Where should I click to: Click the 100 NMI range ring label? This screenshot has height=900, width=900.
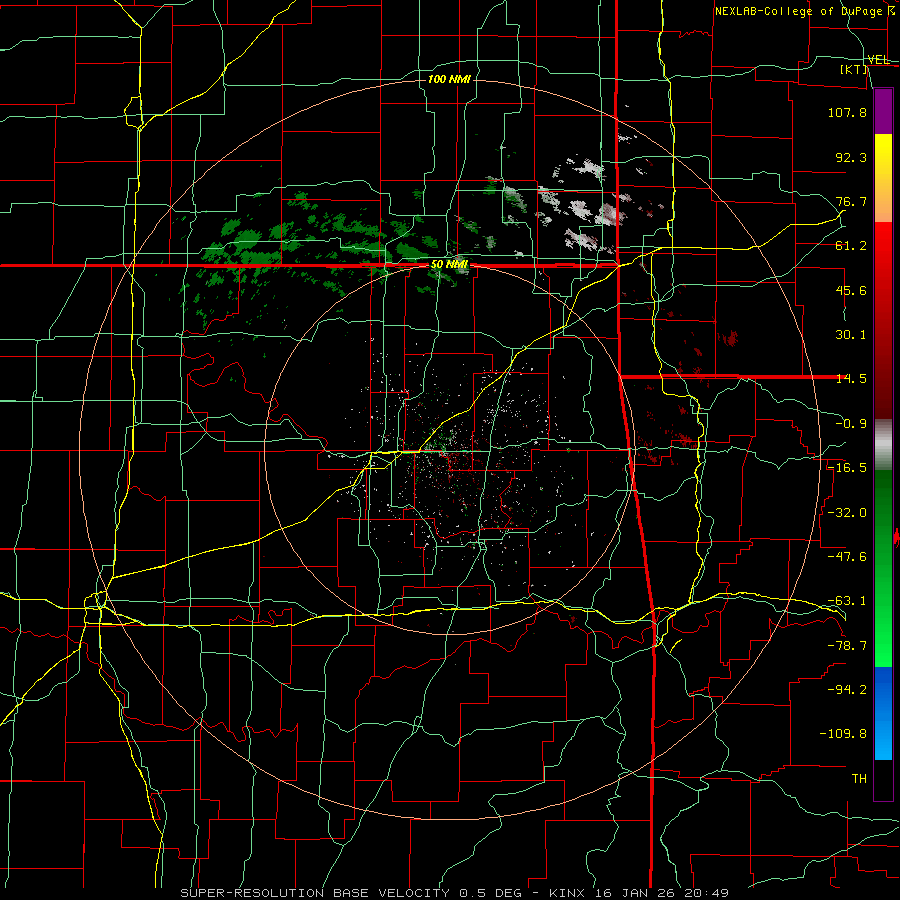(449, 79)
